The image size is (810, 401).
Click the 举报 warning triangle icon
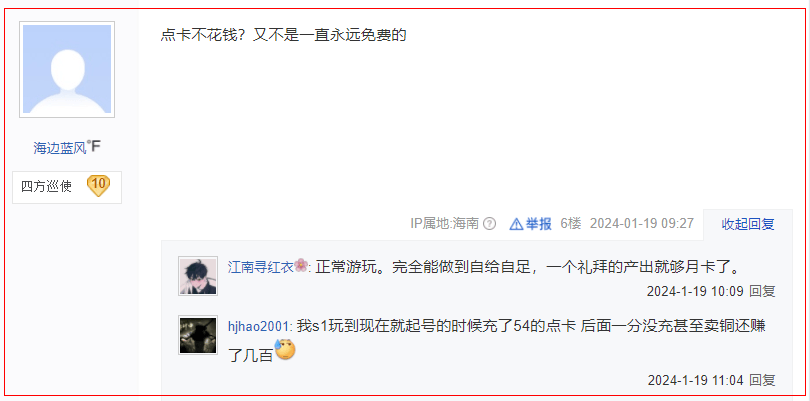tap(516, 224)
